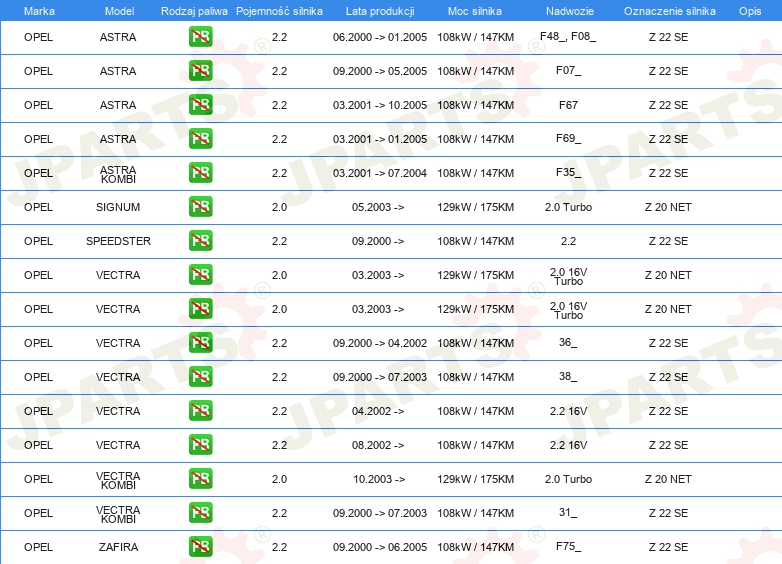The width and height of the screenshot is (782, 564).
Task: Select the SPEEDSTER model cell
Action: click(118, 241)
